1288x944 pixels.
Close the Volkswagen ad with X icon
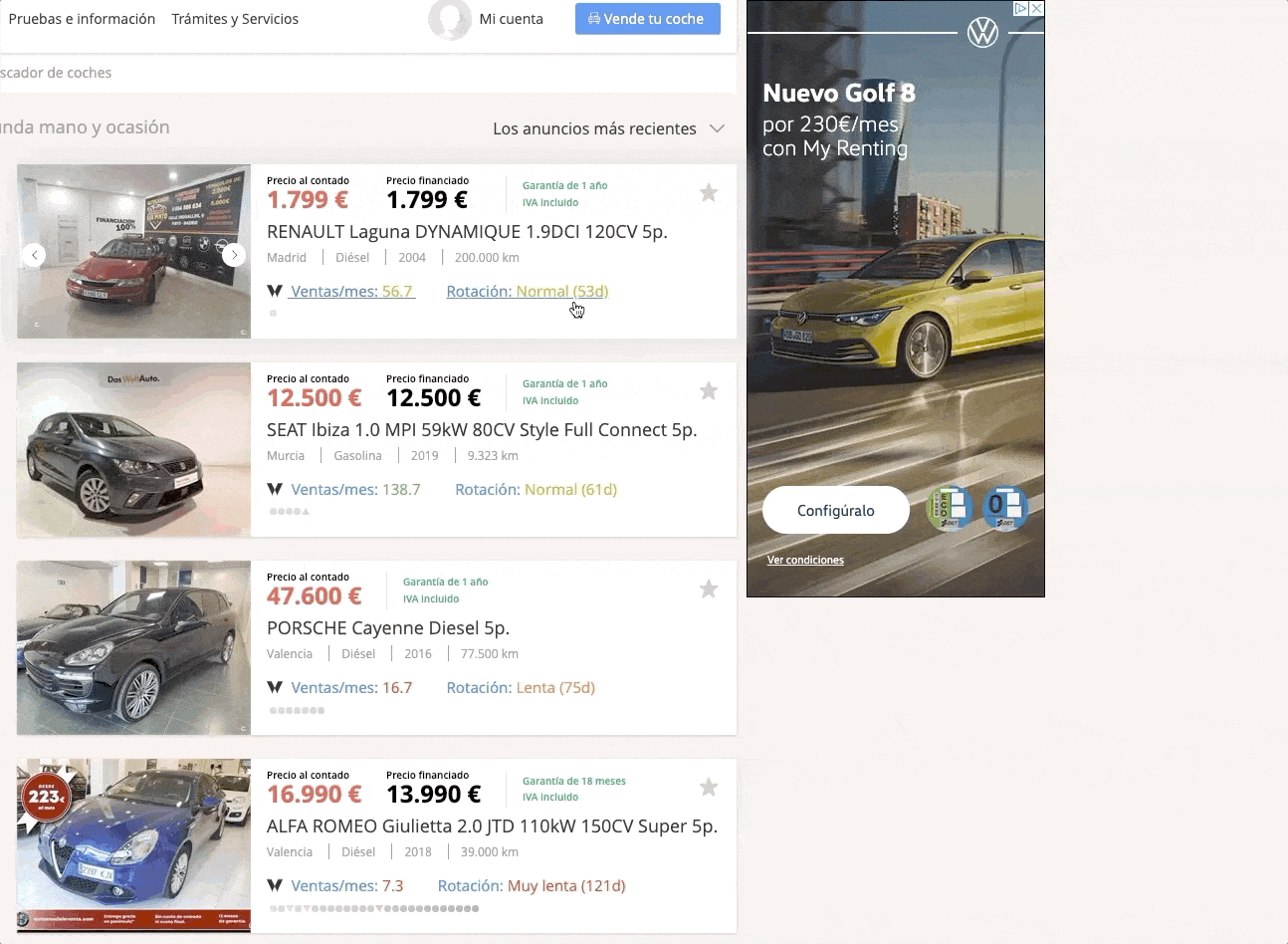(1036, 8)
